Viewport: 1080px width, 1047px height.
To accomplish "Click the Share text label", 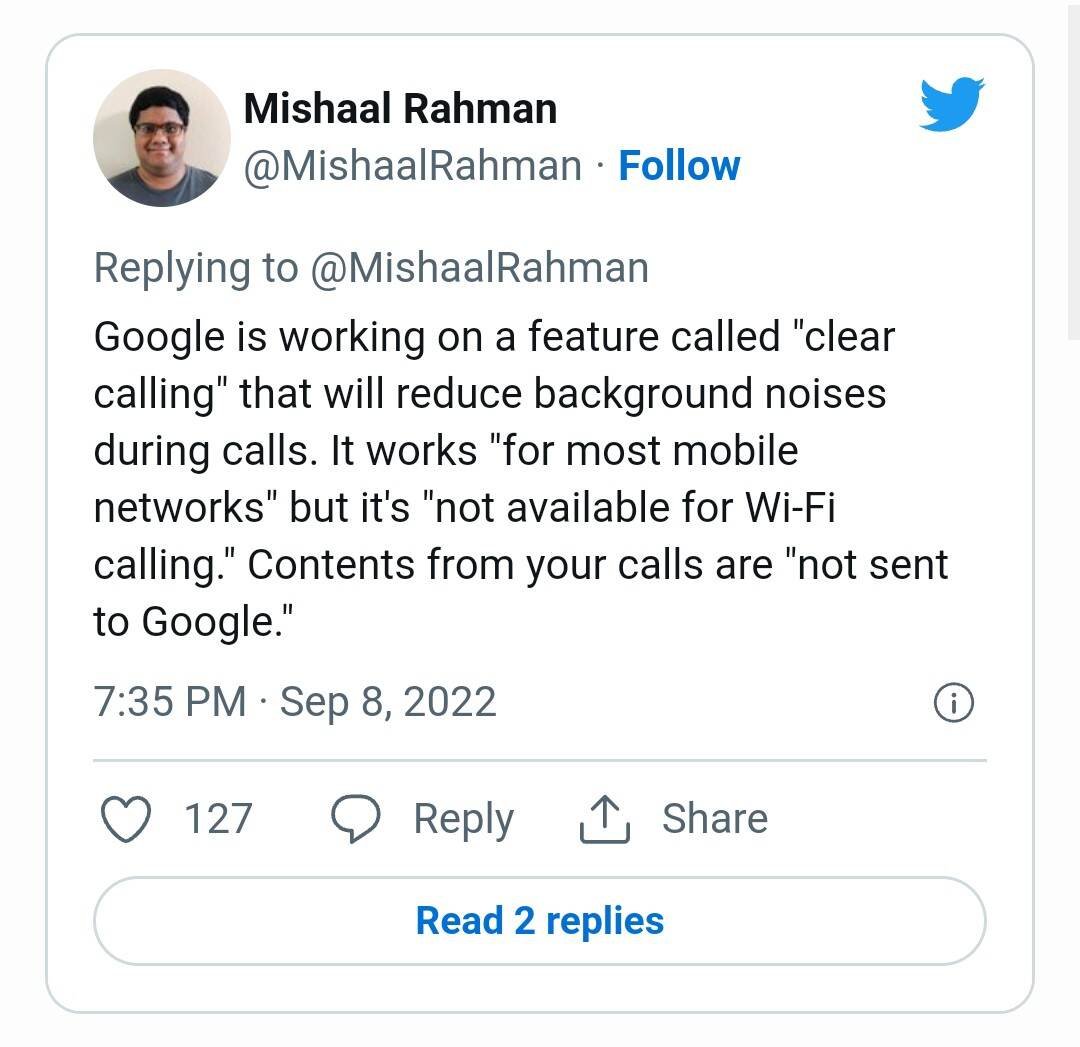I will pos(714,818).
